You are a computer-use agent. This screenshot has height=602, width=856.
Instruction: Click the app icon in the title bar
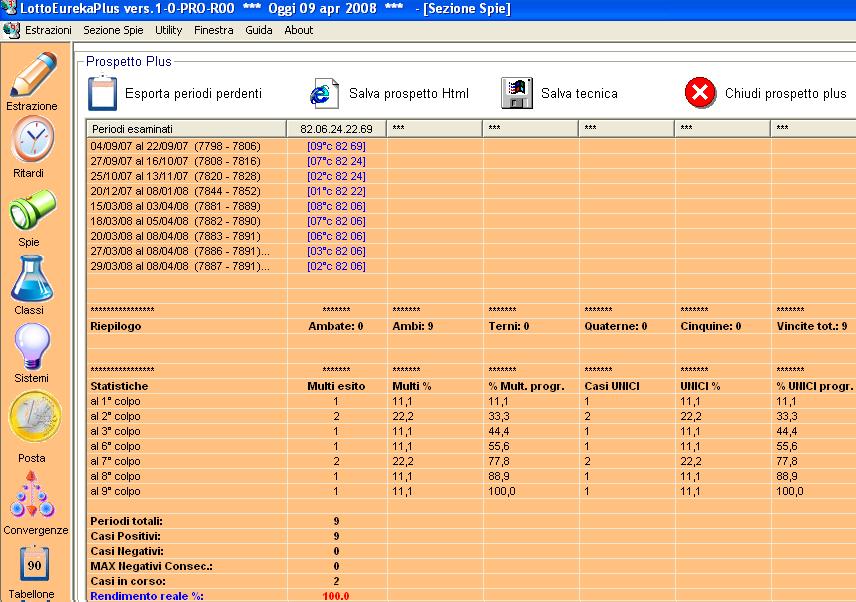click(x=9, y=8)
